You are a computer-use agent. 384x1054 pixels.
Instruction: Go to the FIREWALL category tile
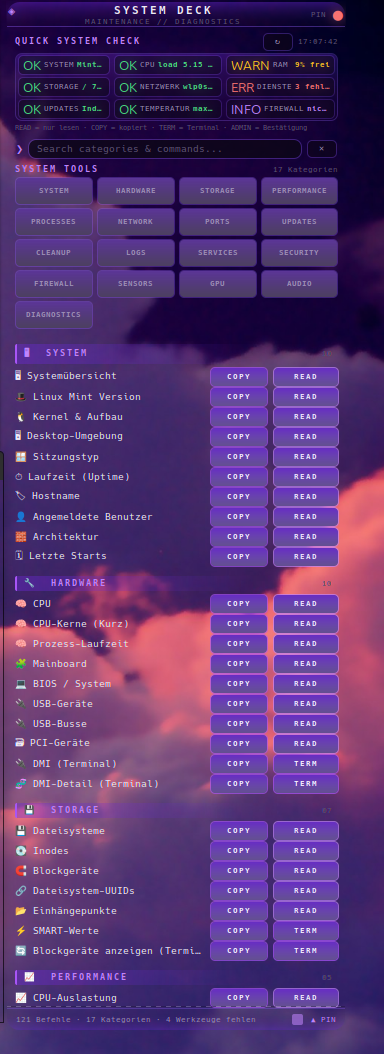click(54, 284)
